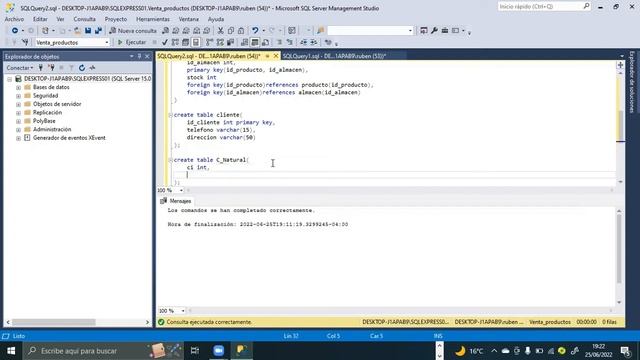Screen dimensions: 640x360
Task: Open the Ventana menu
Action: click(x=189, y=19)
